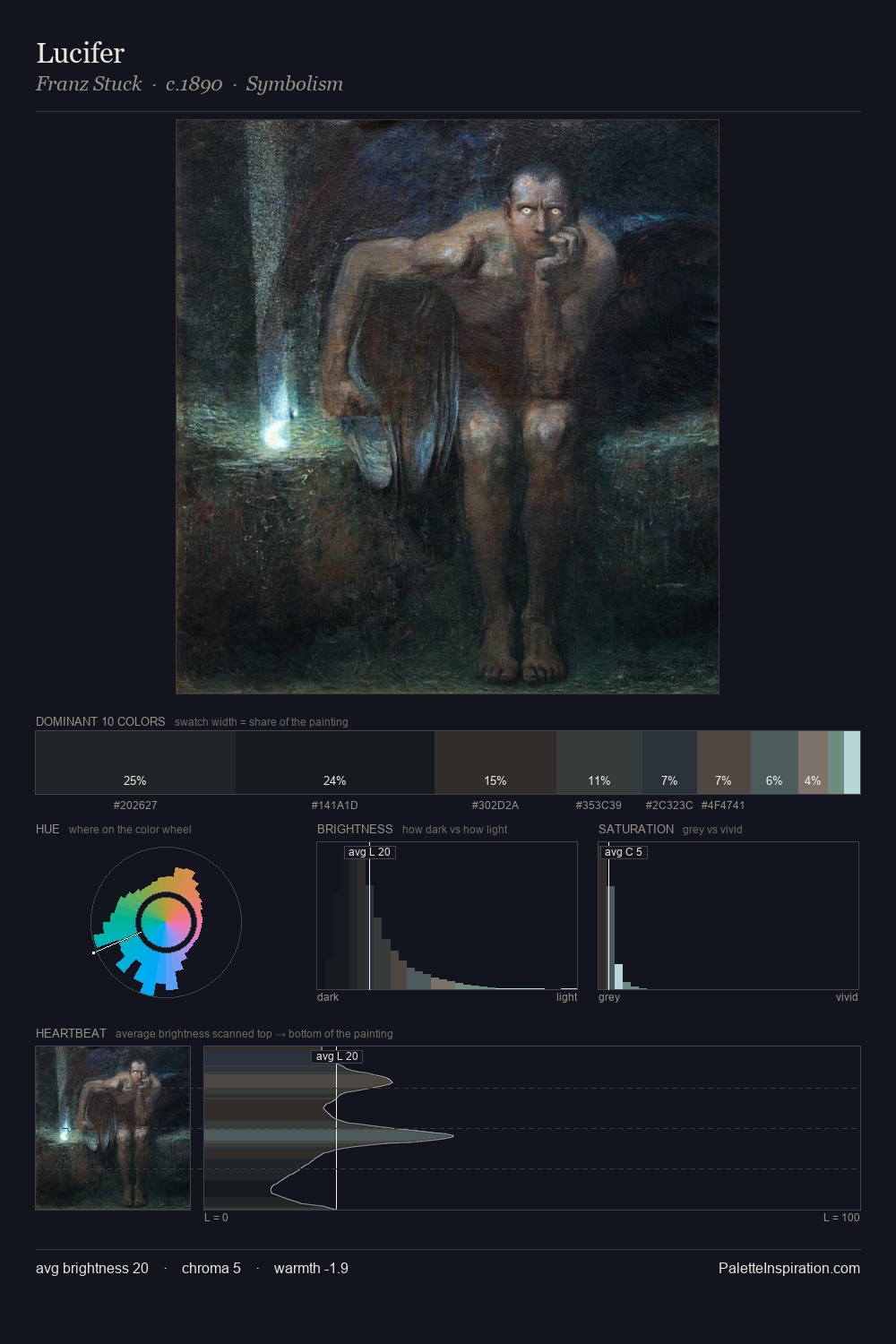
Task: Click 'swatch width = share of the painting'
Action: (262, 722)
